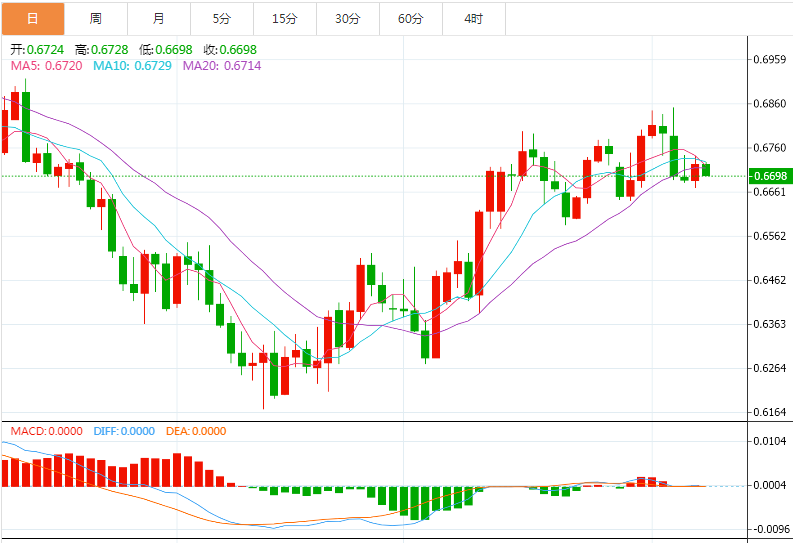This screenshot has width=793, height=543.
Task: Click the 0.6264 price axis label
Action: click(770, 368)
